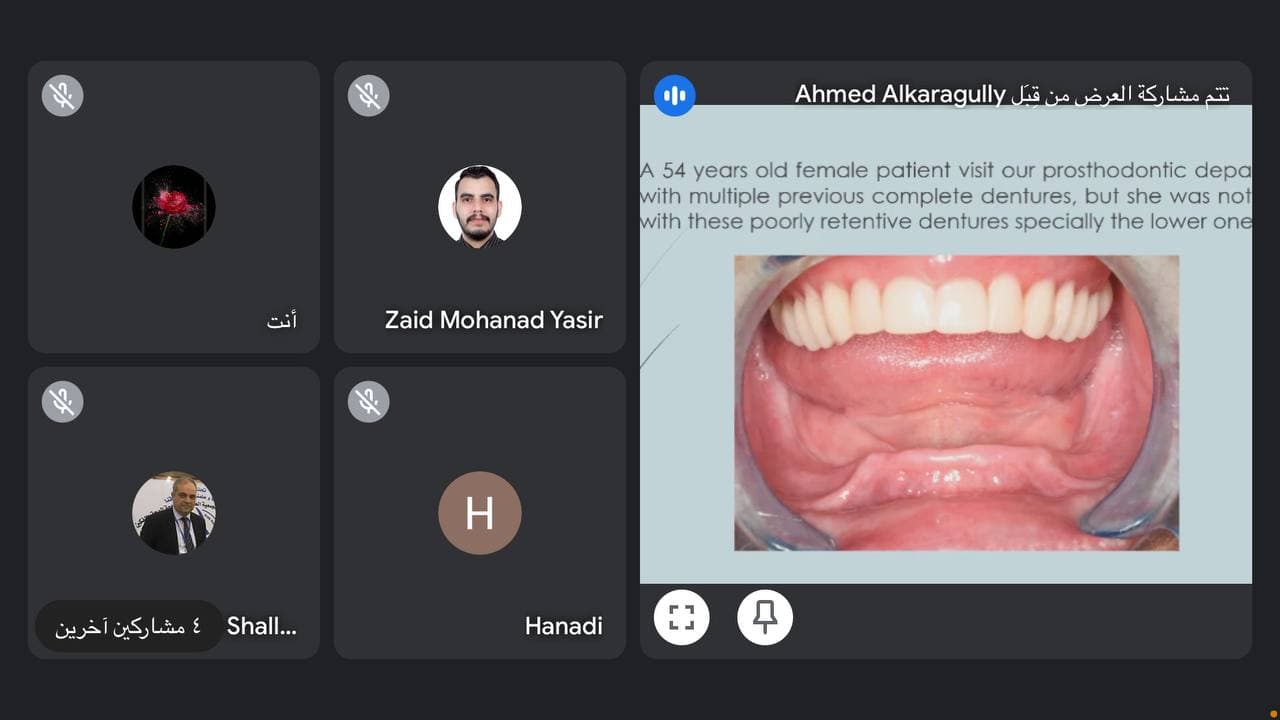1280x720 pixels.
Task: Select the rose profile avatar
Action: pyautogui.click(x=174, y=207)
